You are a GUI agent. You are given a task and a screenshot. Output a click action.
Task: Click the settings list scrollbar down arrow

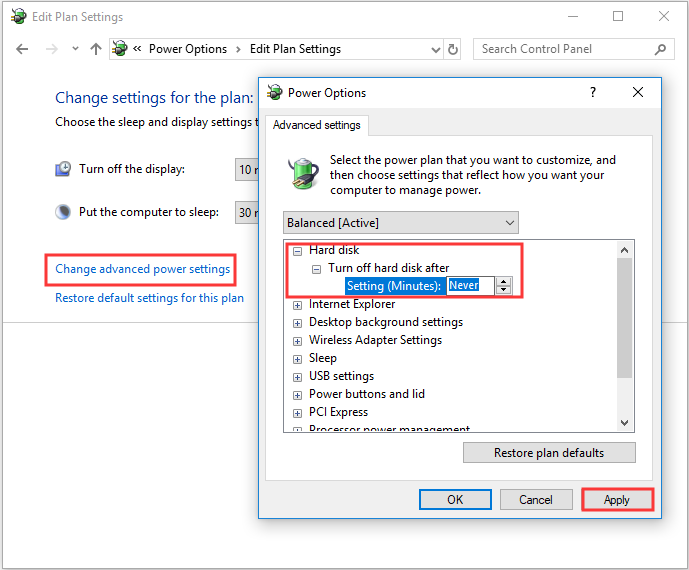pos(626,423)
